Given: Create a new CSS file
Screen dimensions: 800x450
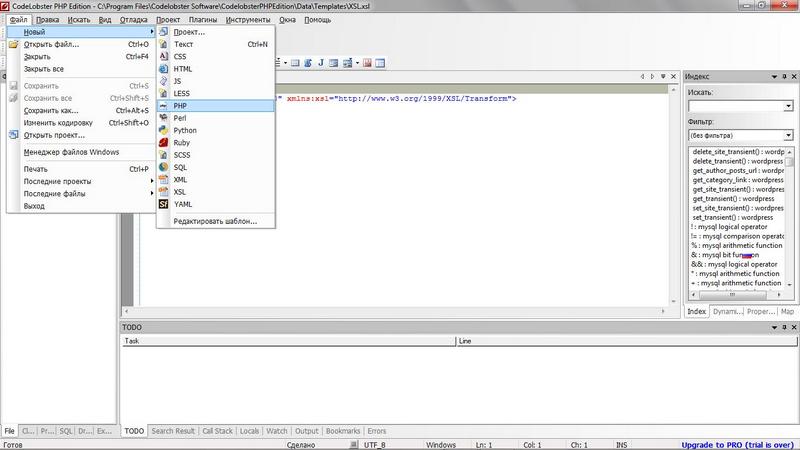Looking at the screenshot, I should [216, 57].
